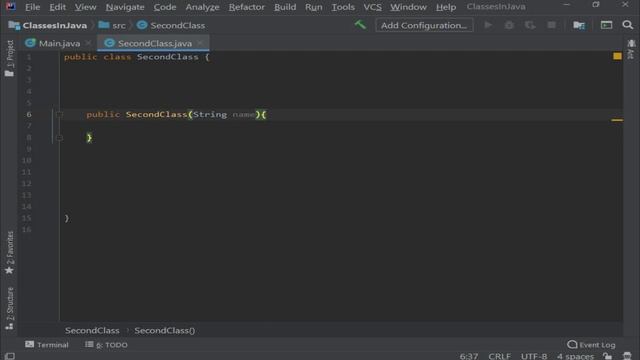This screenshot has width=640, height=360.
Task: Open the Project tool window sidebar
Action: tap(9, 58)
